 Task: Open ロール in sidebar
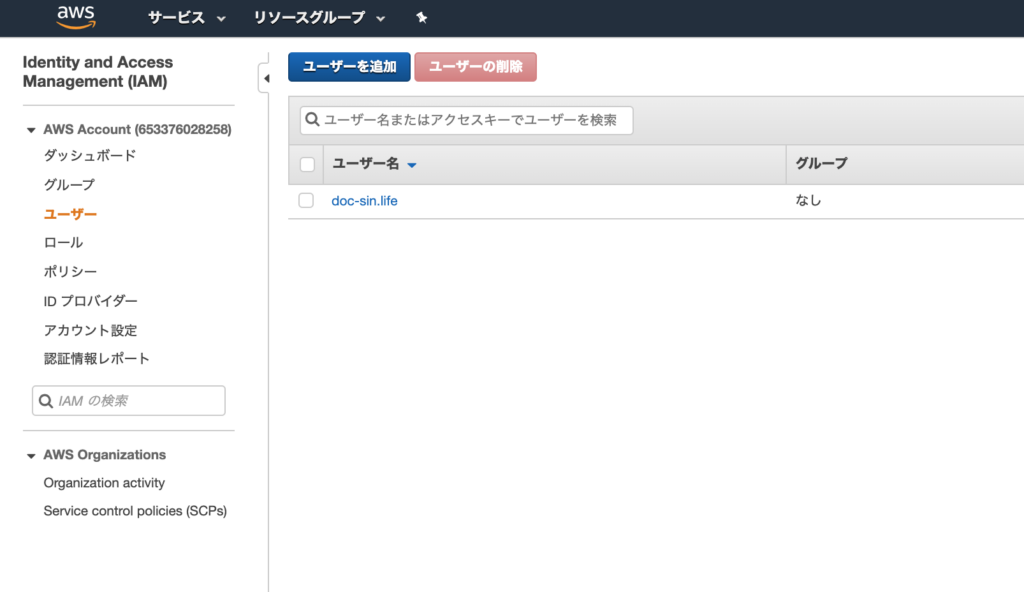63,242
